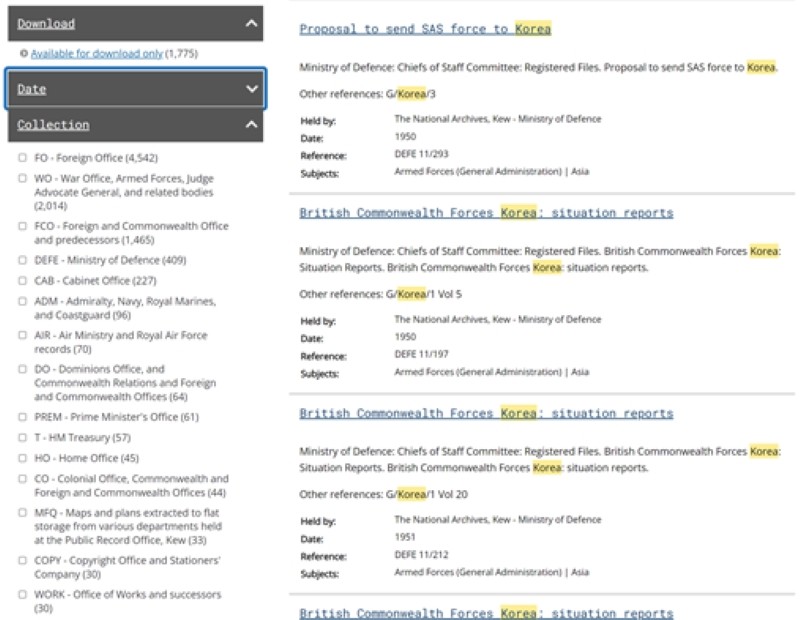
Task: Tick COPY - Copyright Office checkbox
Action: [x=22, y=560]
